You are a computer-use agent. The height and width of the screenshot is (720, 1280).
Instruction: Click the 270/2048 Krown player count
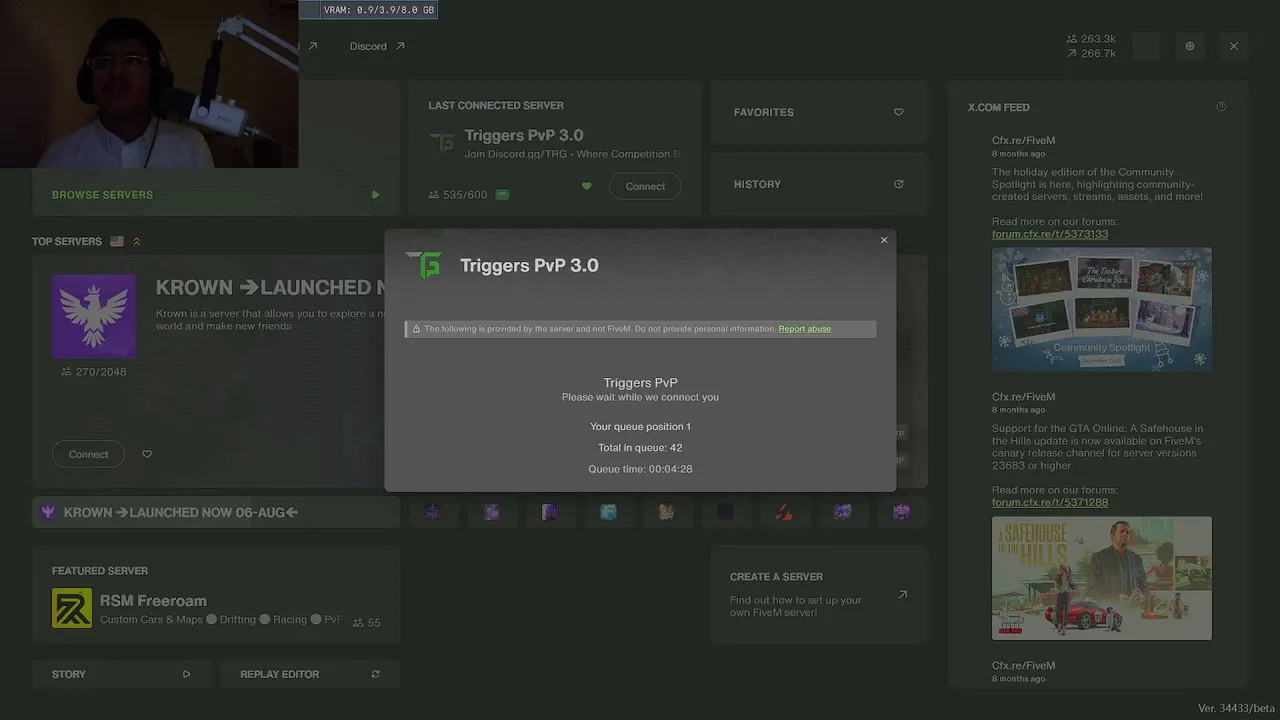point(94,372)
